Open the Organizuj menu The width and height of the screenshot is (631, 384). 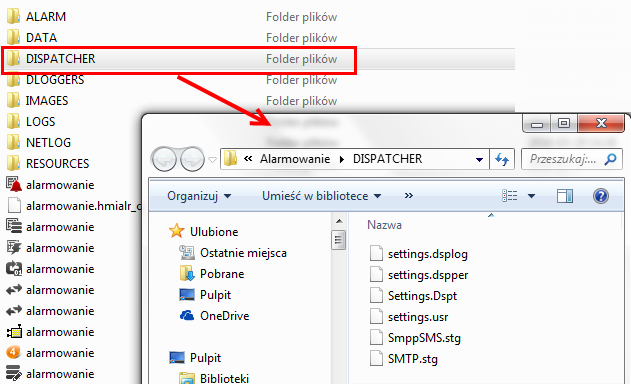(199, 196)
